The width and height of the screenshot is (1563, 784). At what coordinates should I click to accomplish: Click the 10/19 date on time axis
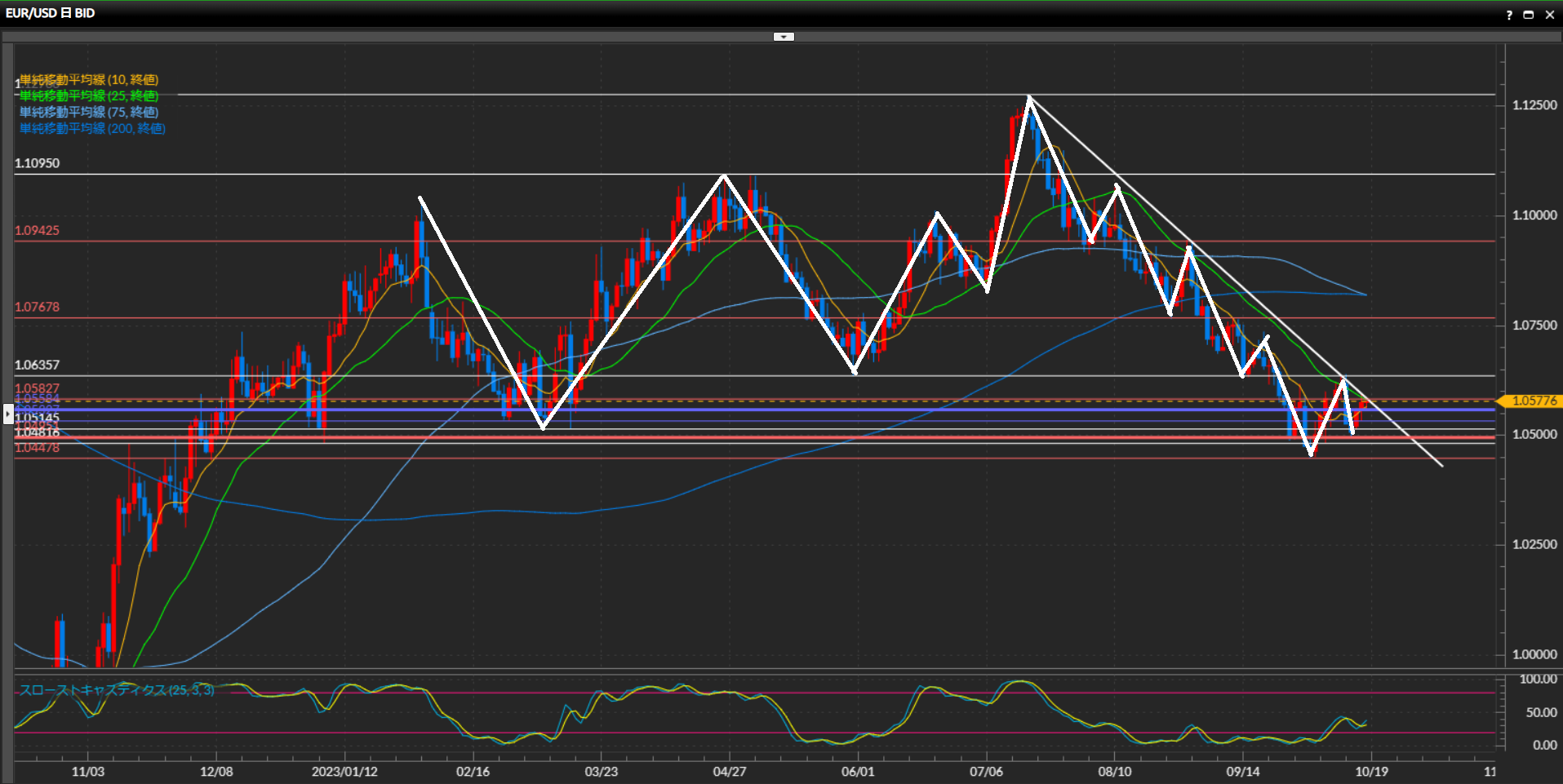(1371, 772)
